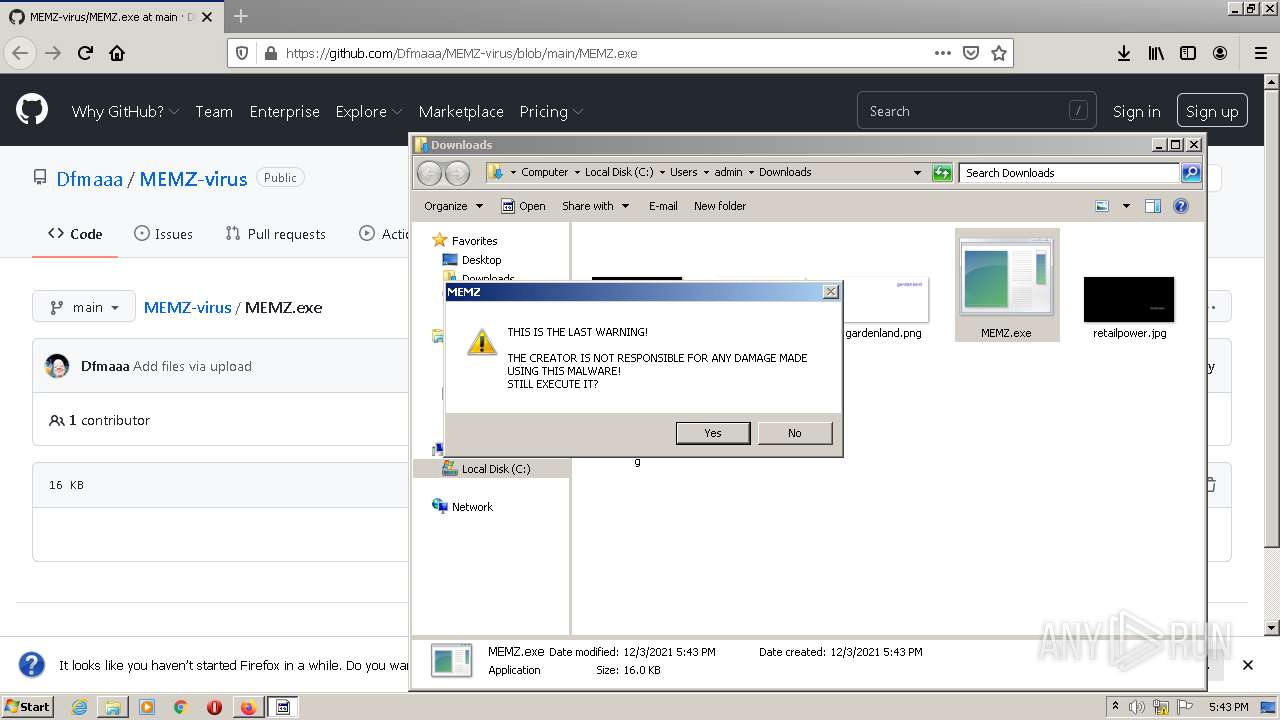Open Firefox page actions ellipsis menu
This screenshot has width=1280, height=720.
tap(942, 53)
